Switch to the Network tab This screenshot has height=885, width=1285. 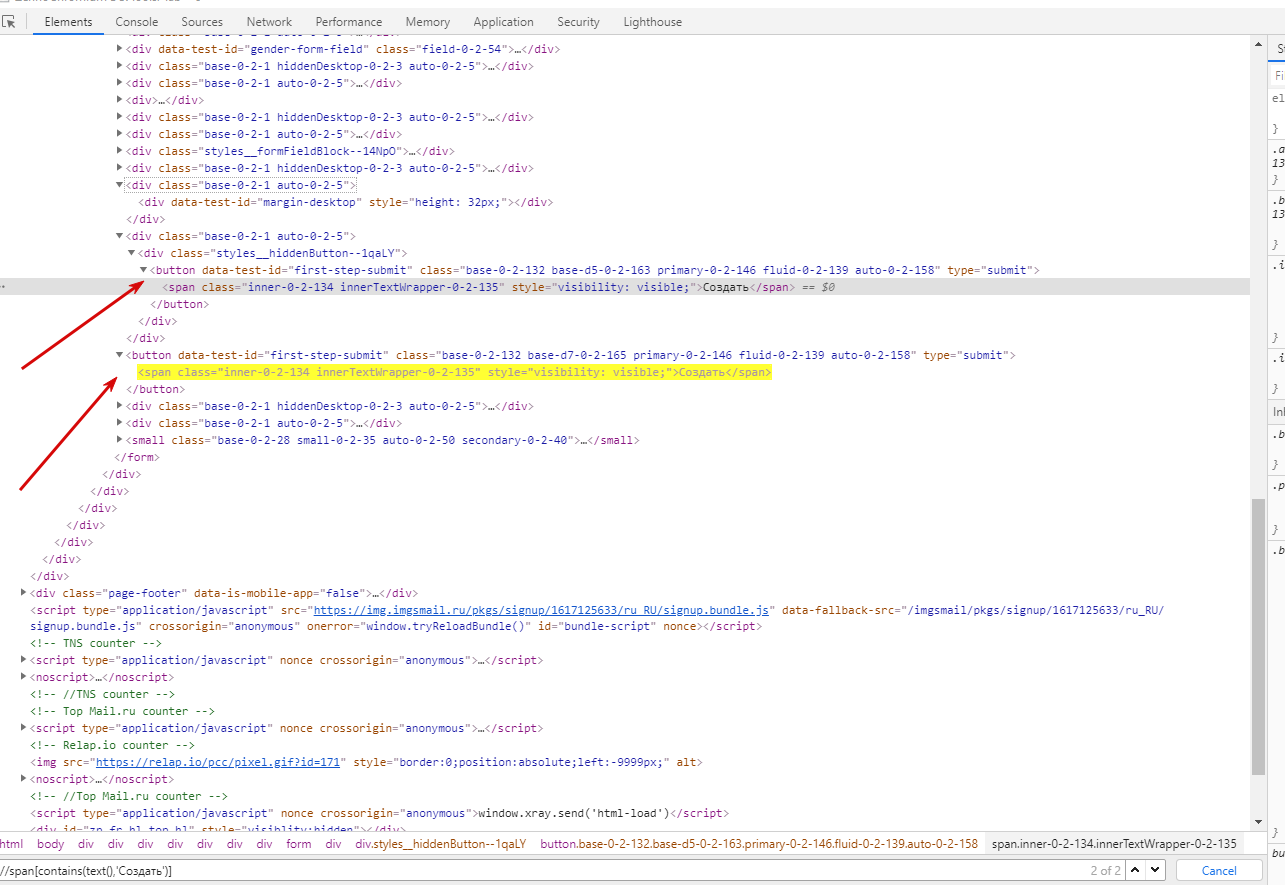pos(269,21)
